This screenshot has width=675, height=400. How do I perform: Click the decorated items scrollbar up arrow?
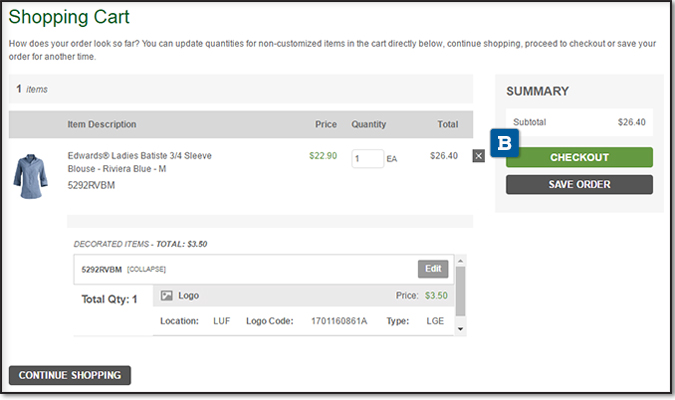(x=460, y=260)
